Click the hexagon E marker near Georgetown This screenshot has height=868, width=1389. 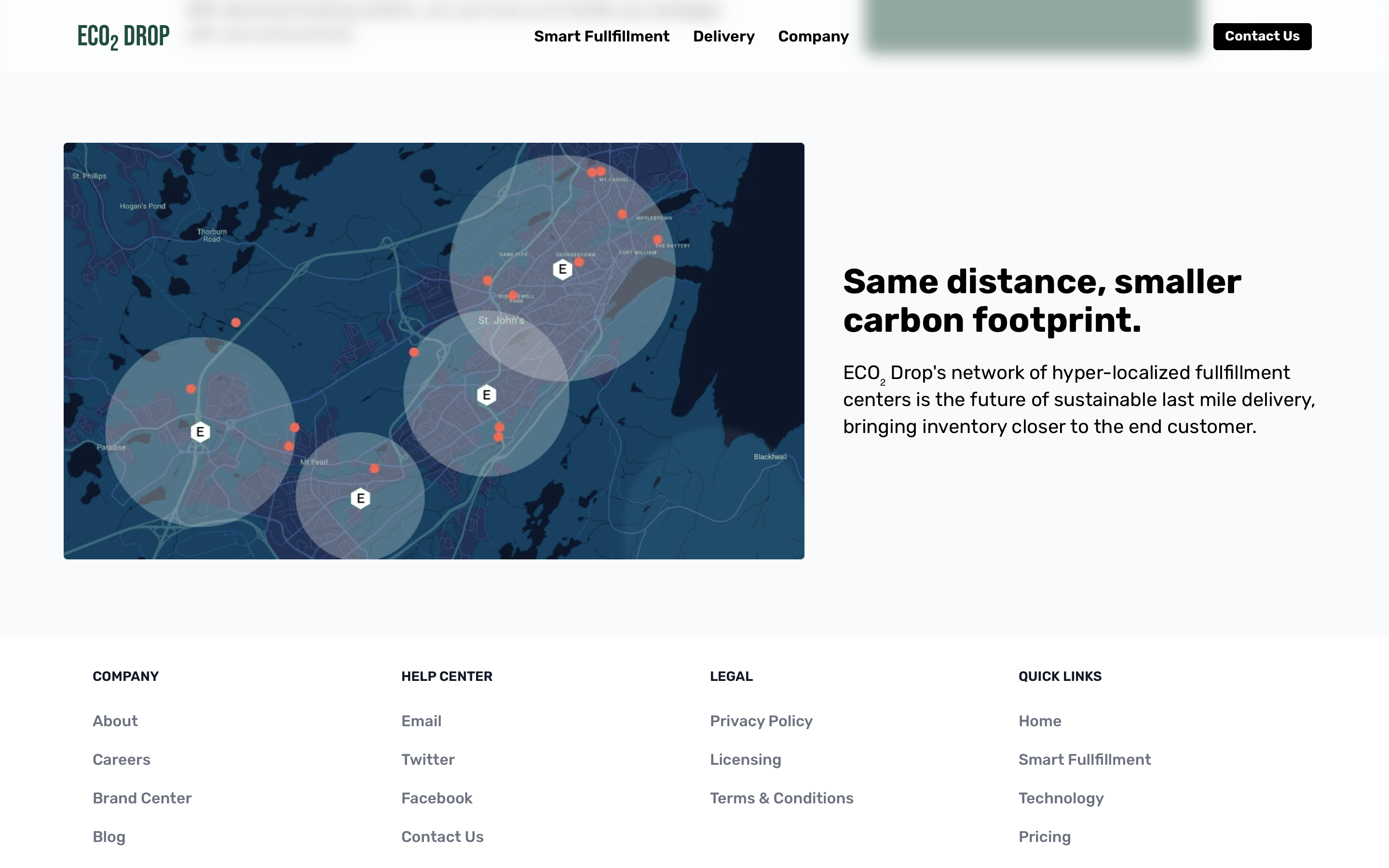click(x=562, y=269)
